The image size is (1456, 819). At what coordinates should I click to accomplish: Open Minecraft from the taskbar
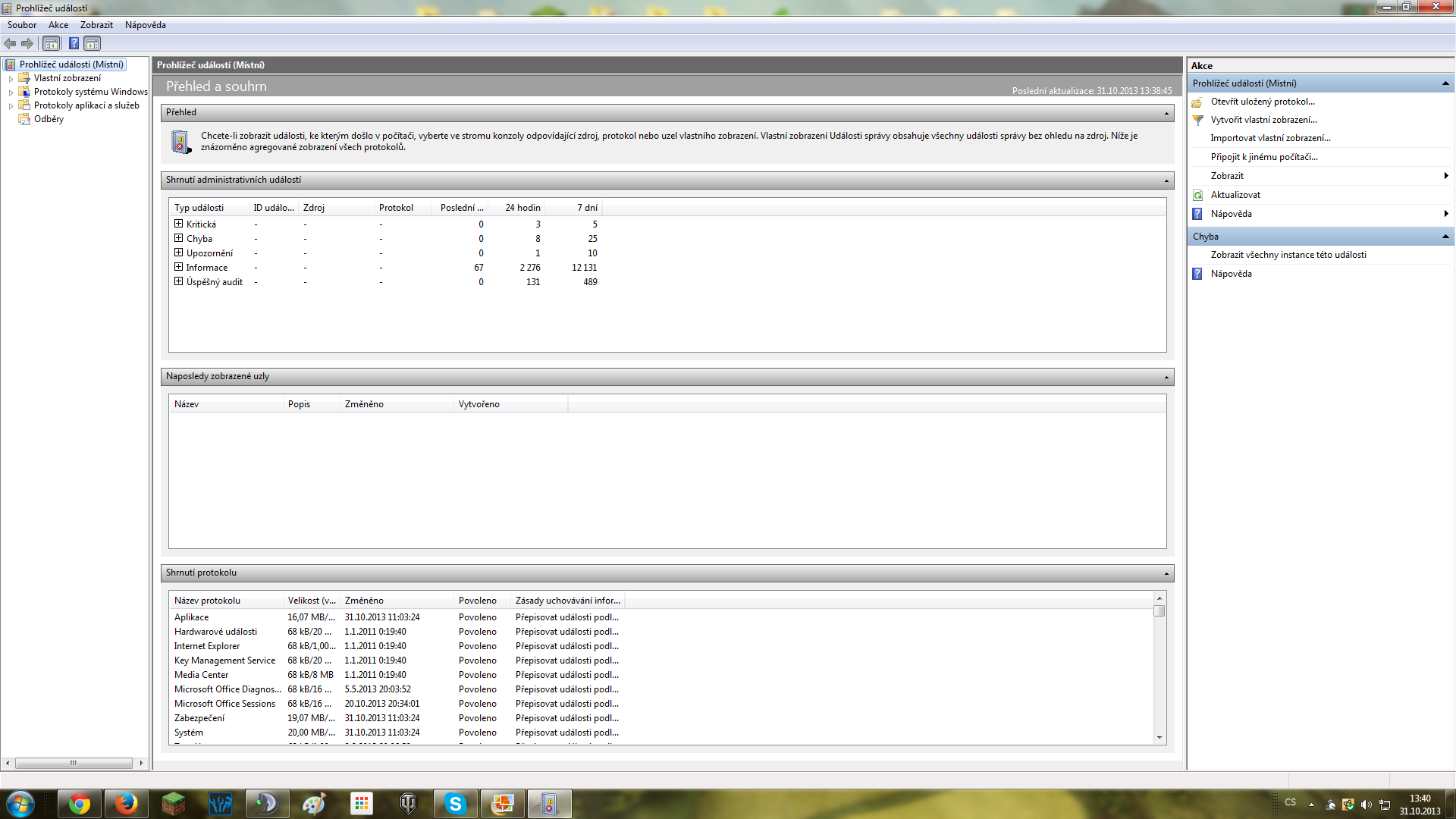click(x=173, y=804)
